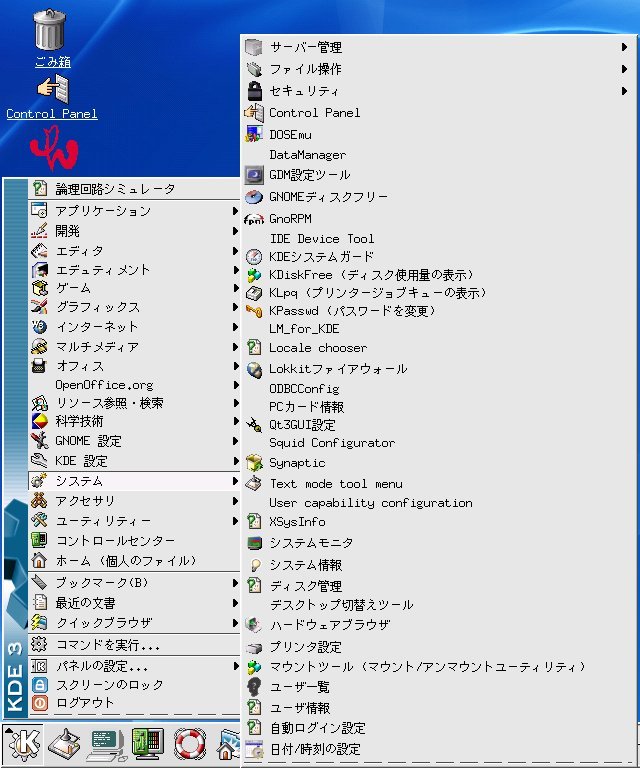
Task: Expand the 開発 submenu arrow
Action: [235, 231]
